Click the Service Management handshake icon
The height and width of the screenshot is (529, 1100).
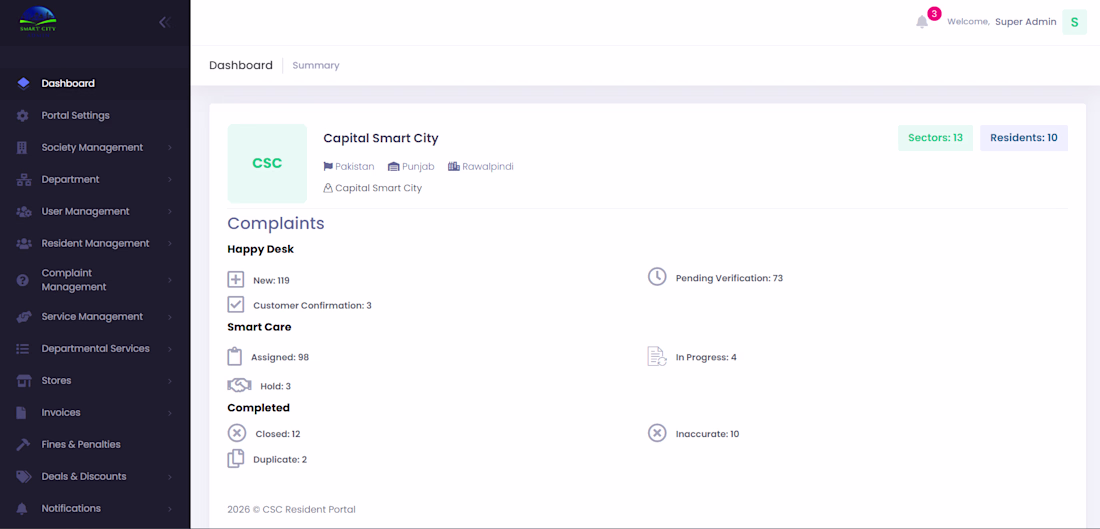pos(24,317)
